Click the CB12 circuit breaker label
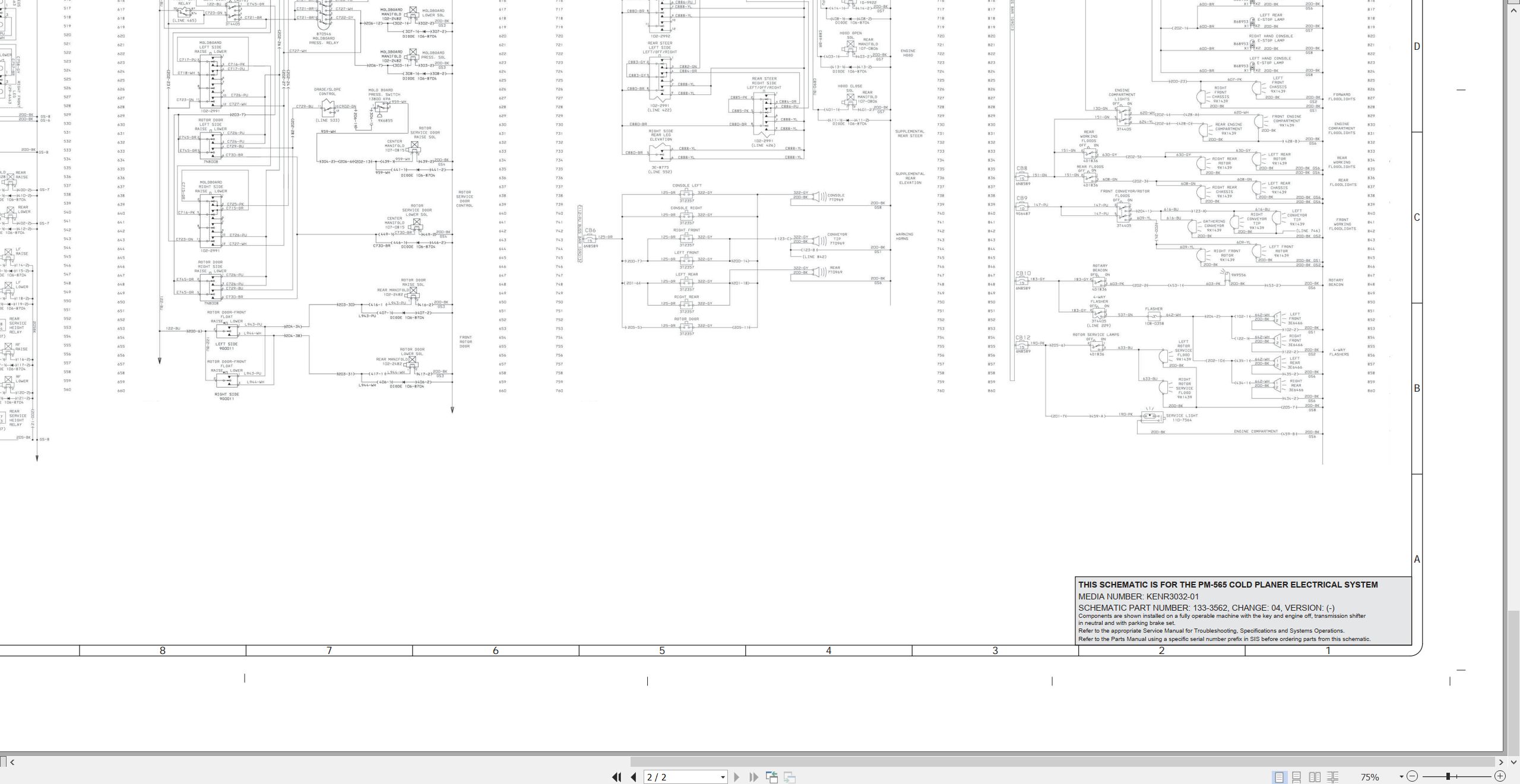1520x784 pixels. [1023, 338]
